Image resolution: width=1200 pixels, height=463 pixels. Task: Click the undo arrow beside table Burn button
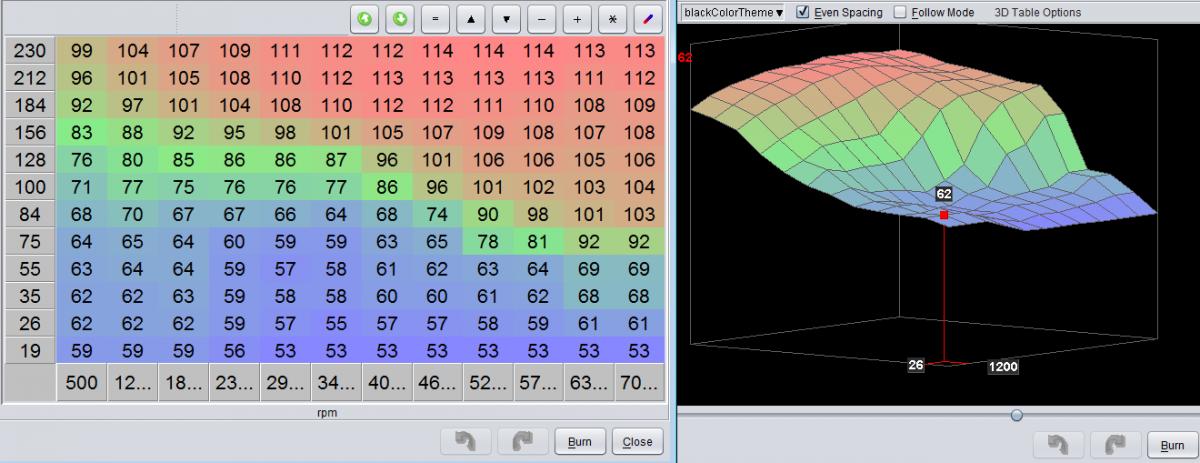465,441
